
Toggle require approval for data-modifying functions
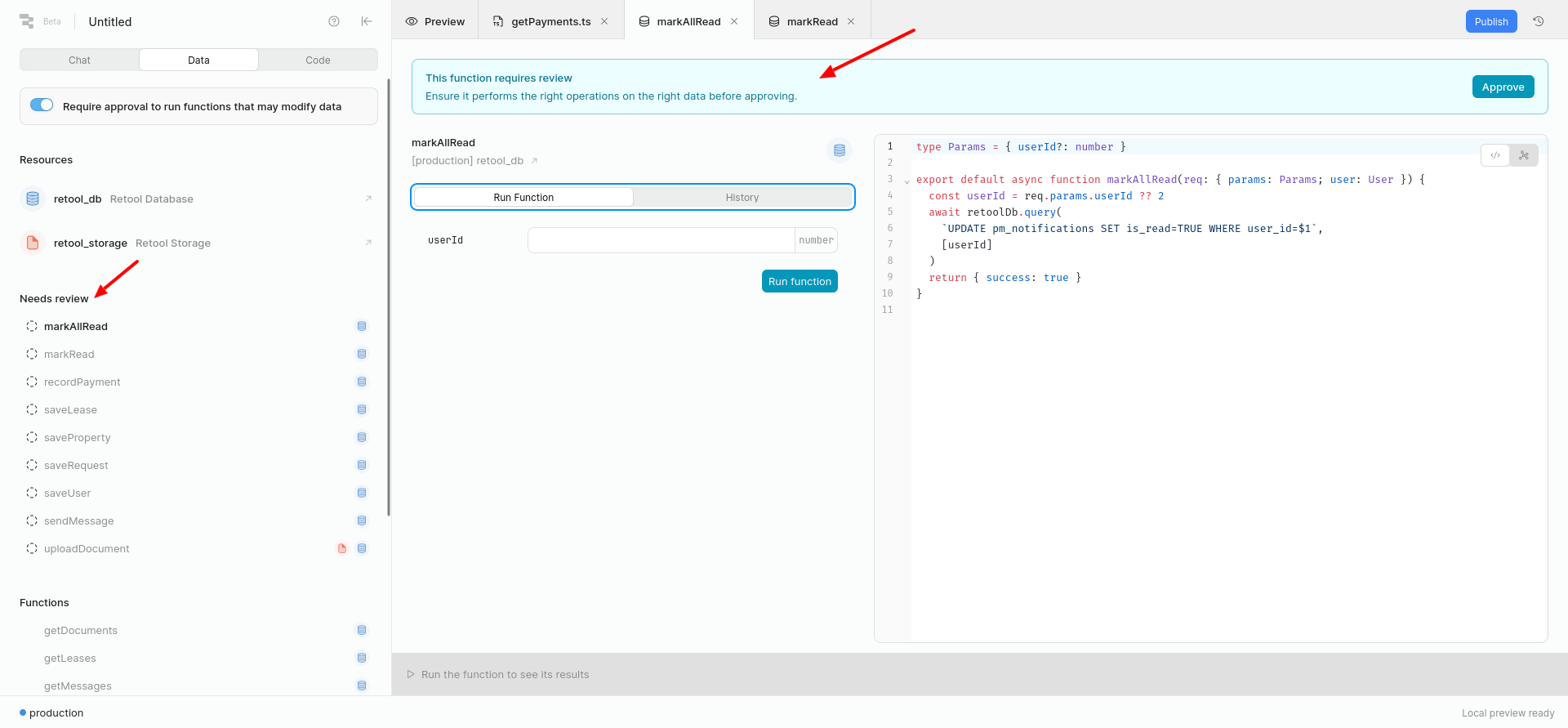point(42,105)
